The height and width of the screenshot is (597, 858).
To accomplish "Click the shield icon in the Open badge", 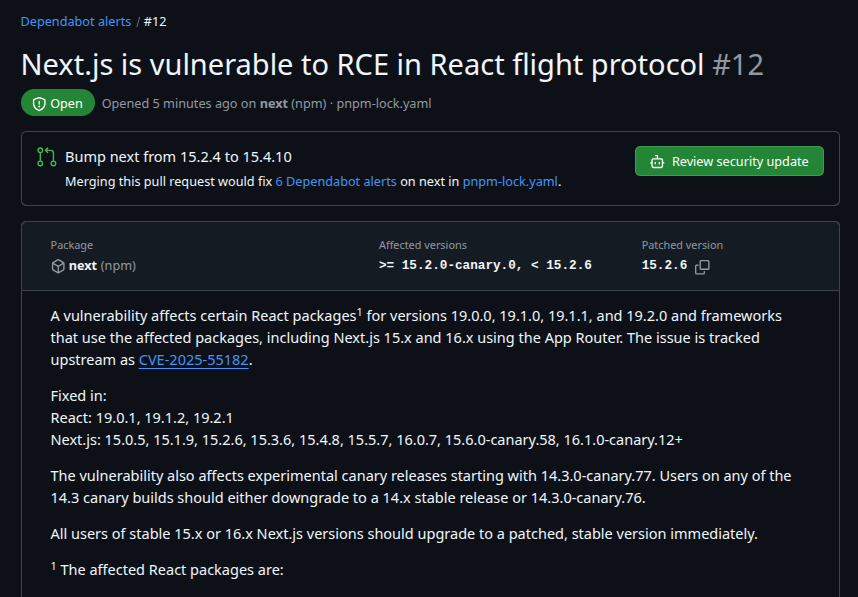I will click(x=39, y=103).
